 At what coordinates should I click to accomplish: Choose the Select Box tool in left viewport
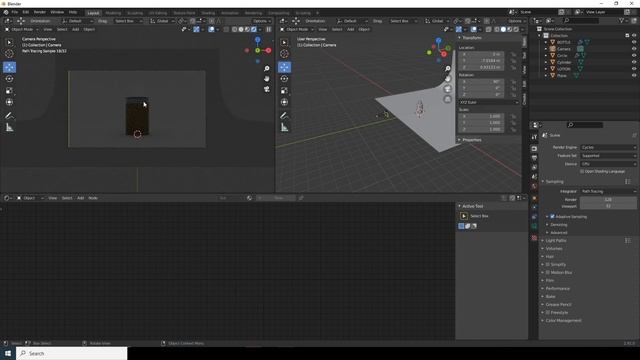(x=9, y=42)
